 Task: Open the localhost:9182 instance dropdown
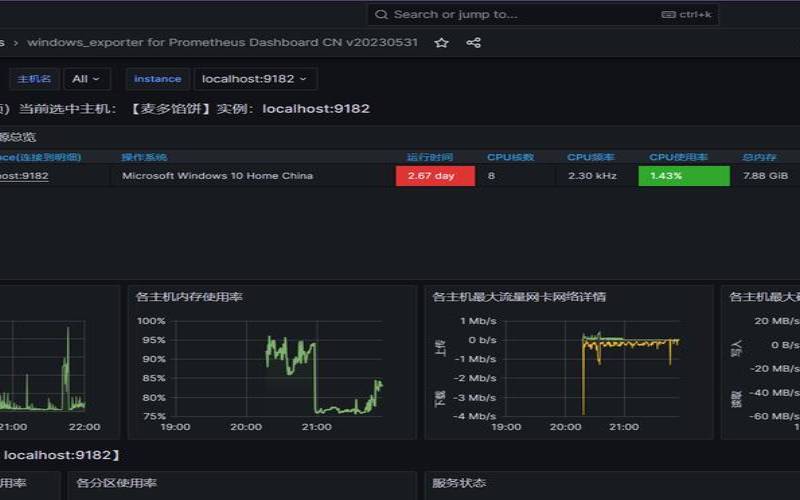click(255, 79)
